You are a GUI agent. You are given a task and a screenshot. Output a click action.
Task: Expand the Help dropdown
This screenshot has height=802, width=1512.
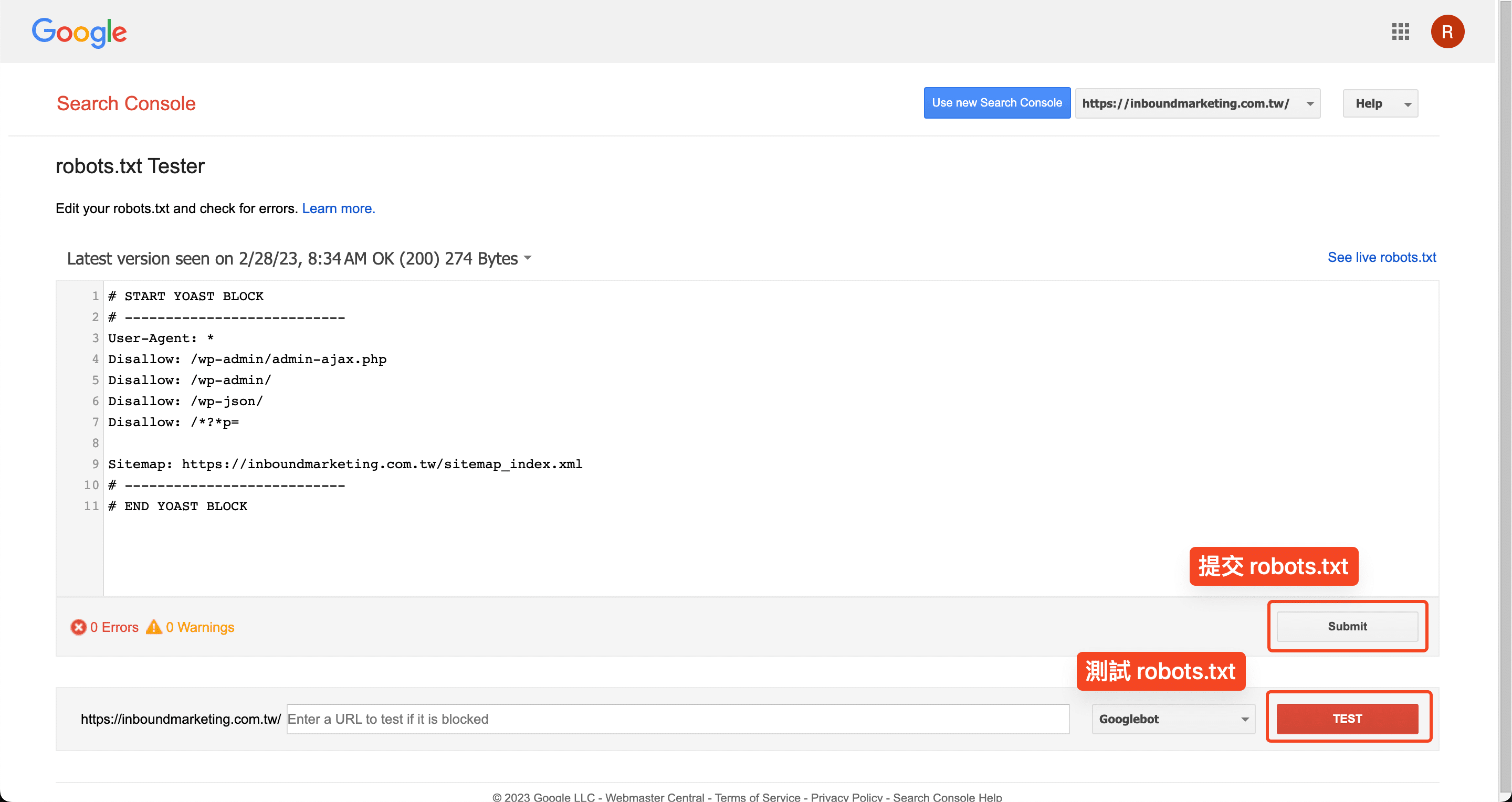pyautogui.click(x=1380, y=103)
